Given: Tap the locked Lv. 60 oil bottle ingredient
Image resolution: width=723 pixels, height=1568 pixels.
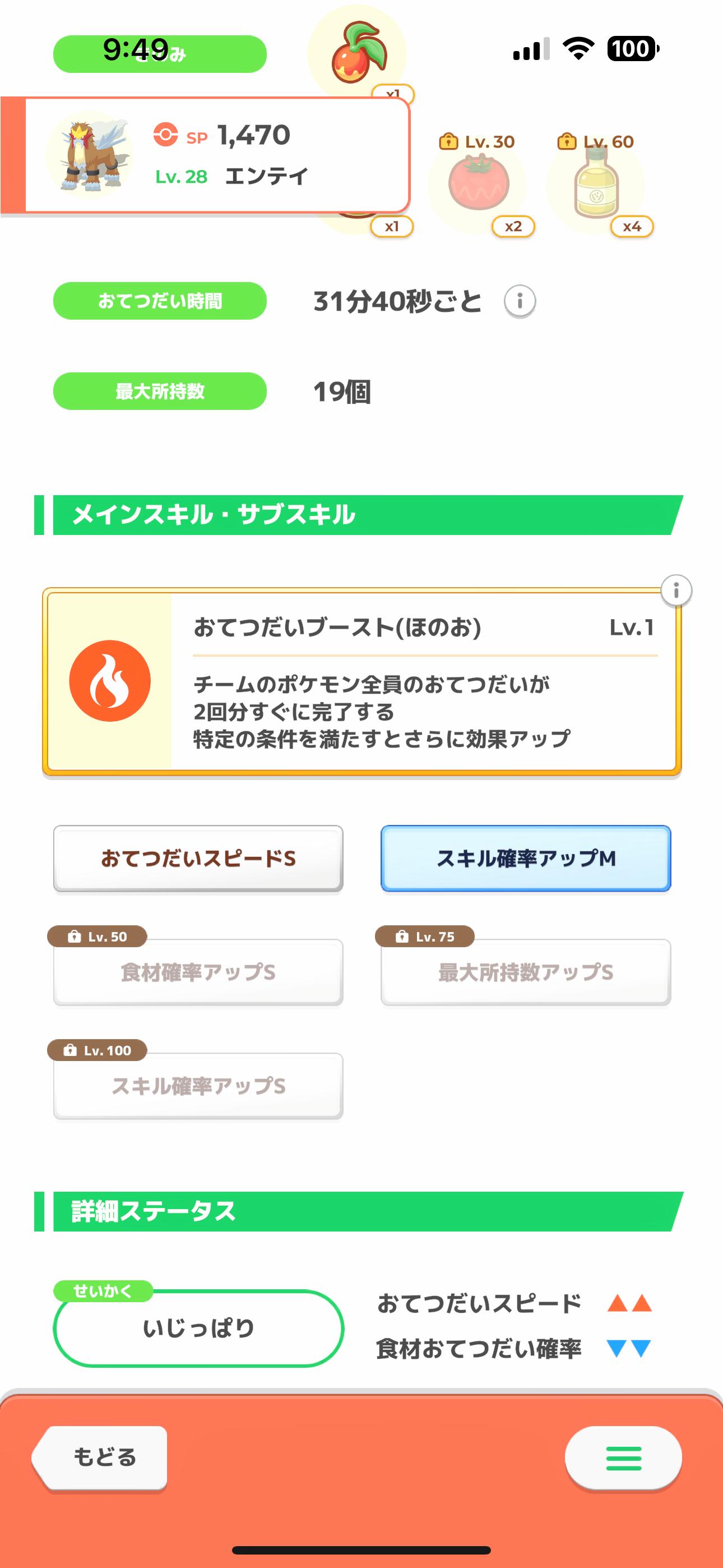Looking at the screenshot, I should click(x=596, y=183).
